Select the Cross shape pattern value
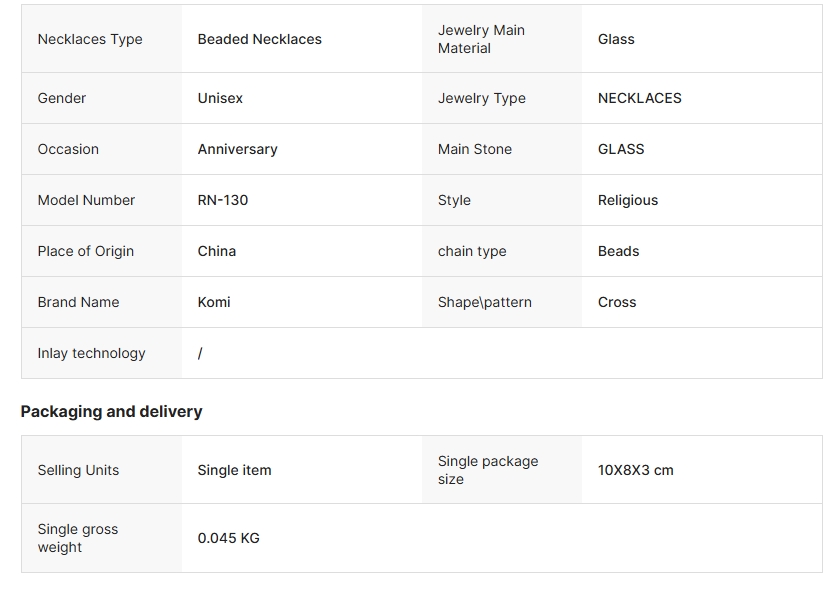This screenshot has width=831, height=592. (x=617, y=302)
